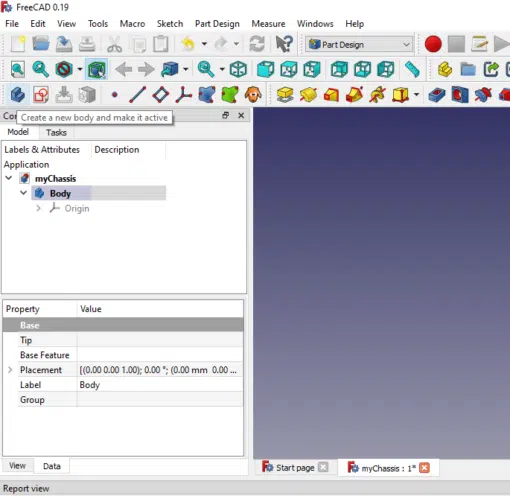
Task: Click the Pad feature icon
Action: tap(285, 95)
